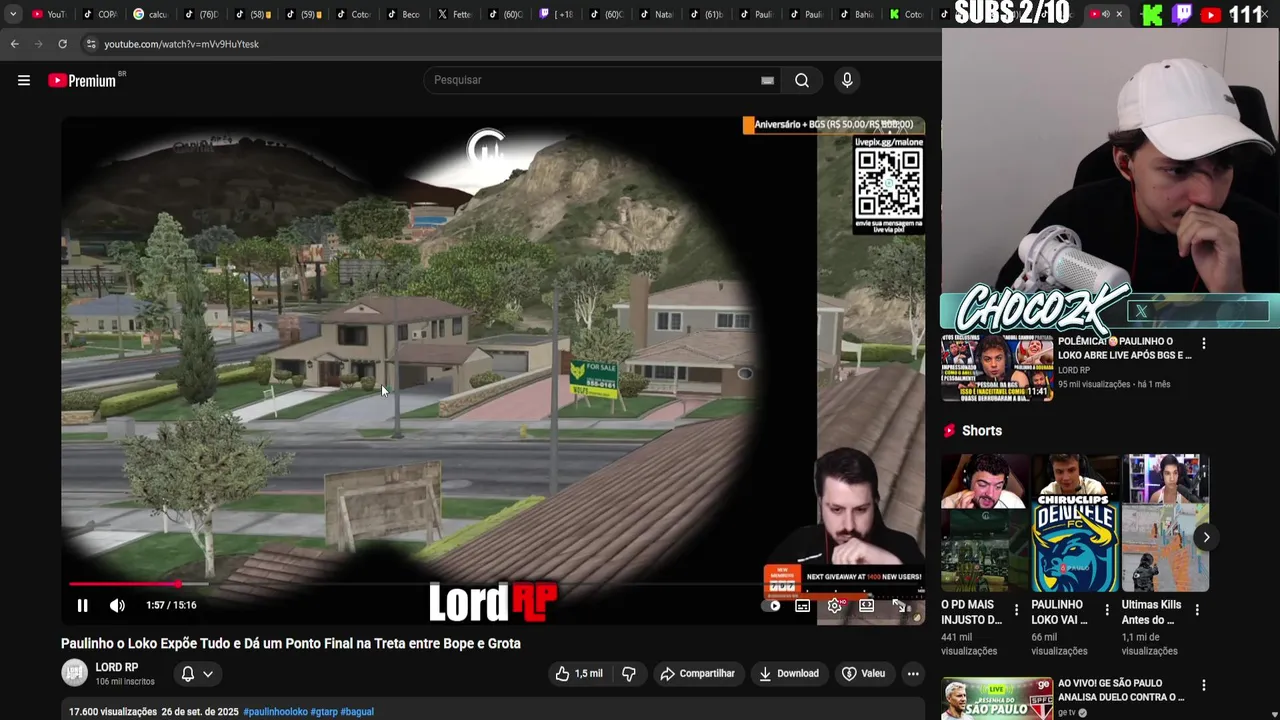Click the #gtarp hashtag

pyautogui.click(x=324, y=712)
